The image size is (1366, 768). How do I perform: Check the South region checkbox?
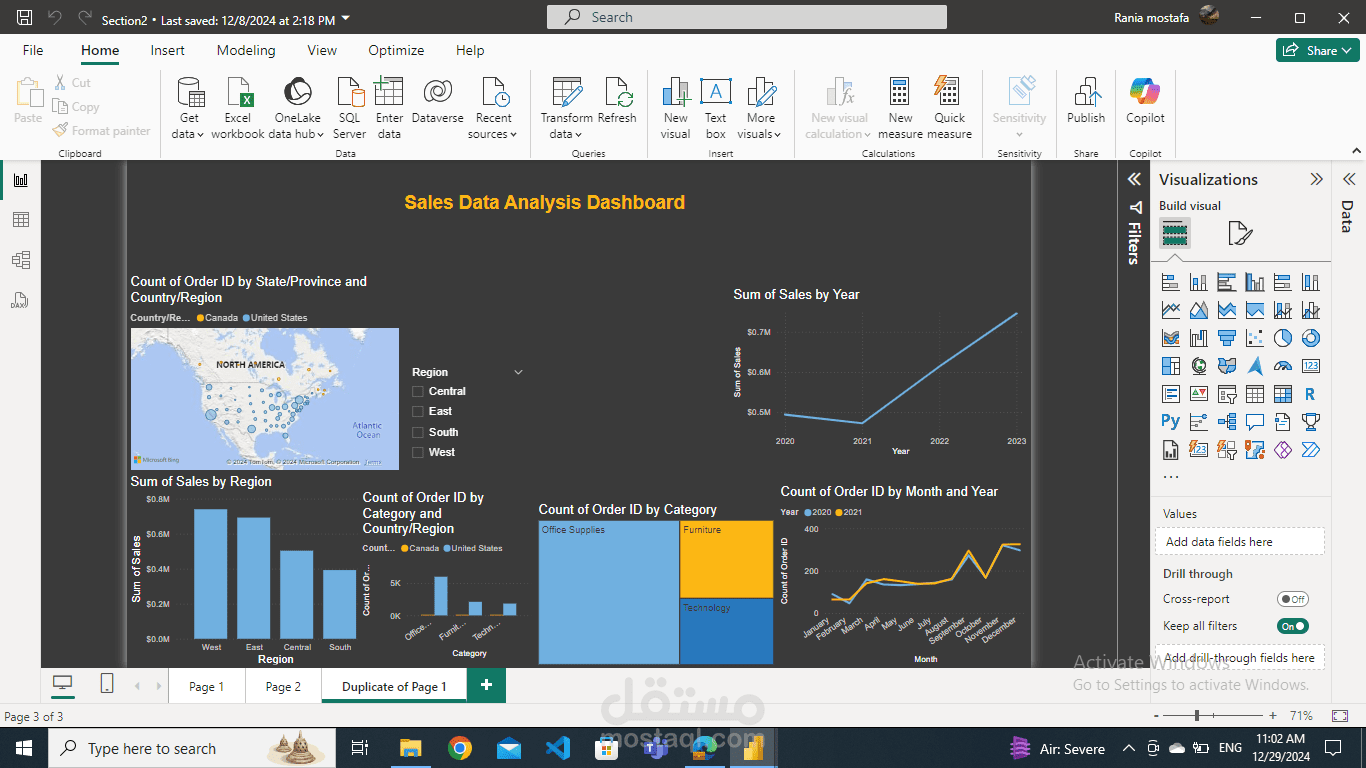pyautogui.click(x=418, y=432)
